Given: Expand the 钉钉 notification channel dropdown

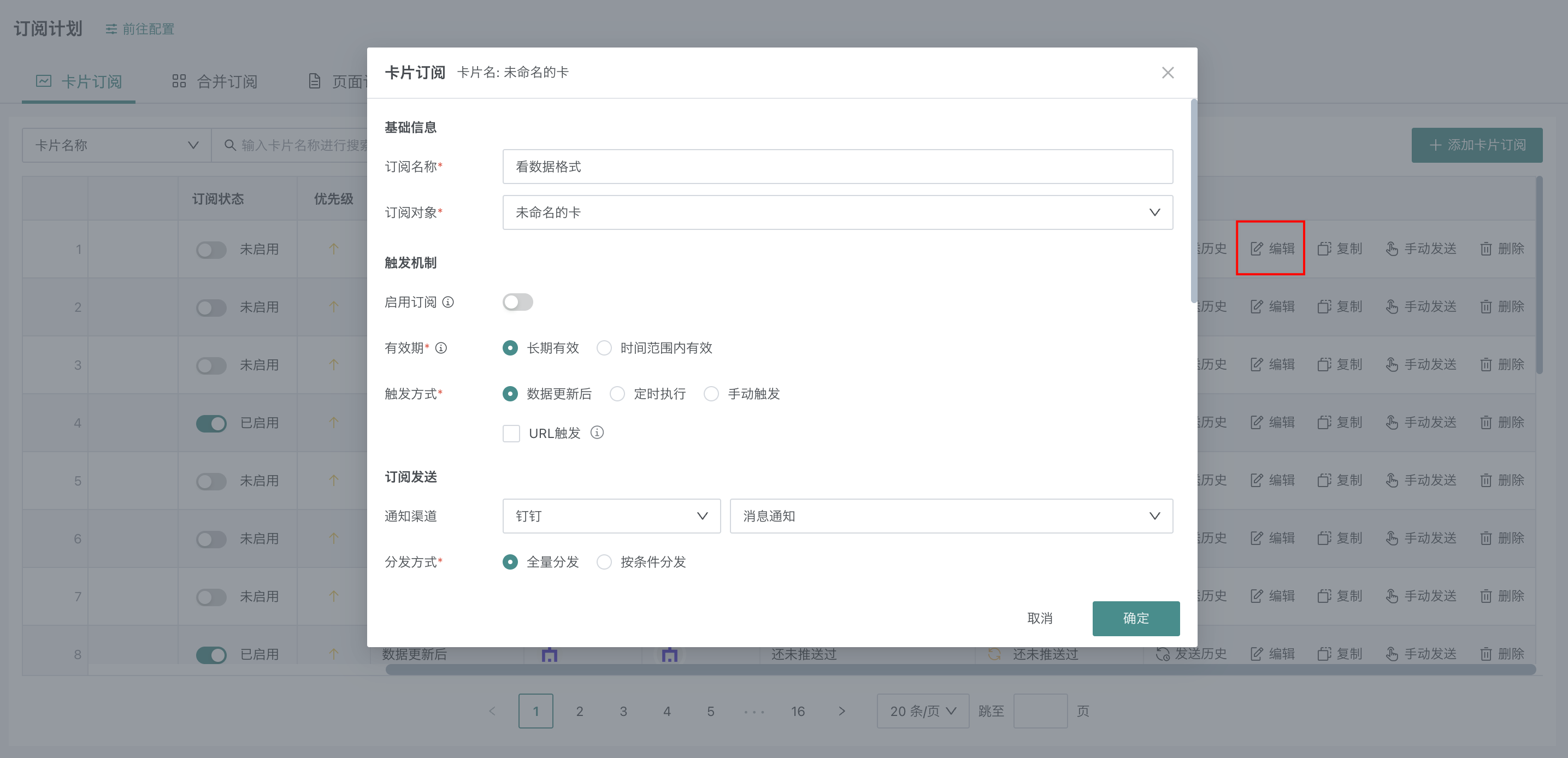Looking at the screenshot, I should tap(611, 516).
